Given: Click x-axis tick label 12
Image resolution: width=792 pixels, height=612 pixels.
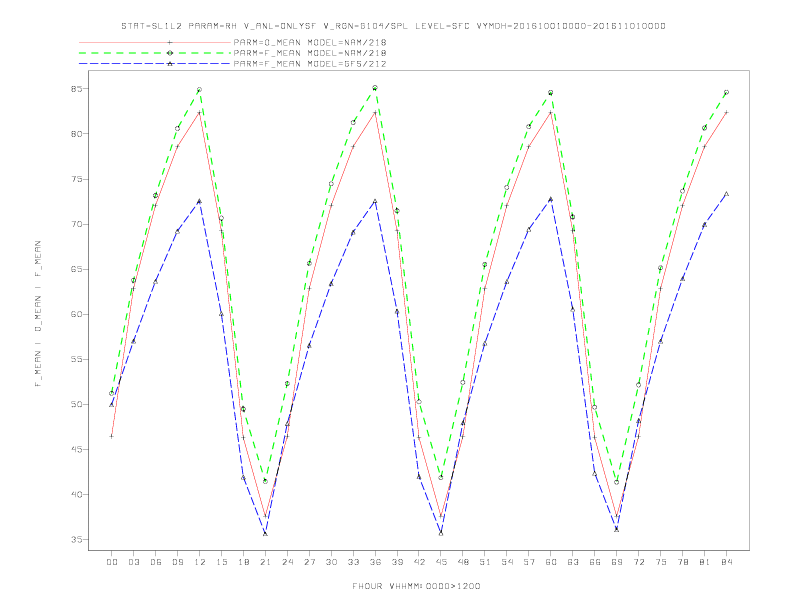Looking at the screenshot, I should pos(200,562).
